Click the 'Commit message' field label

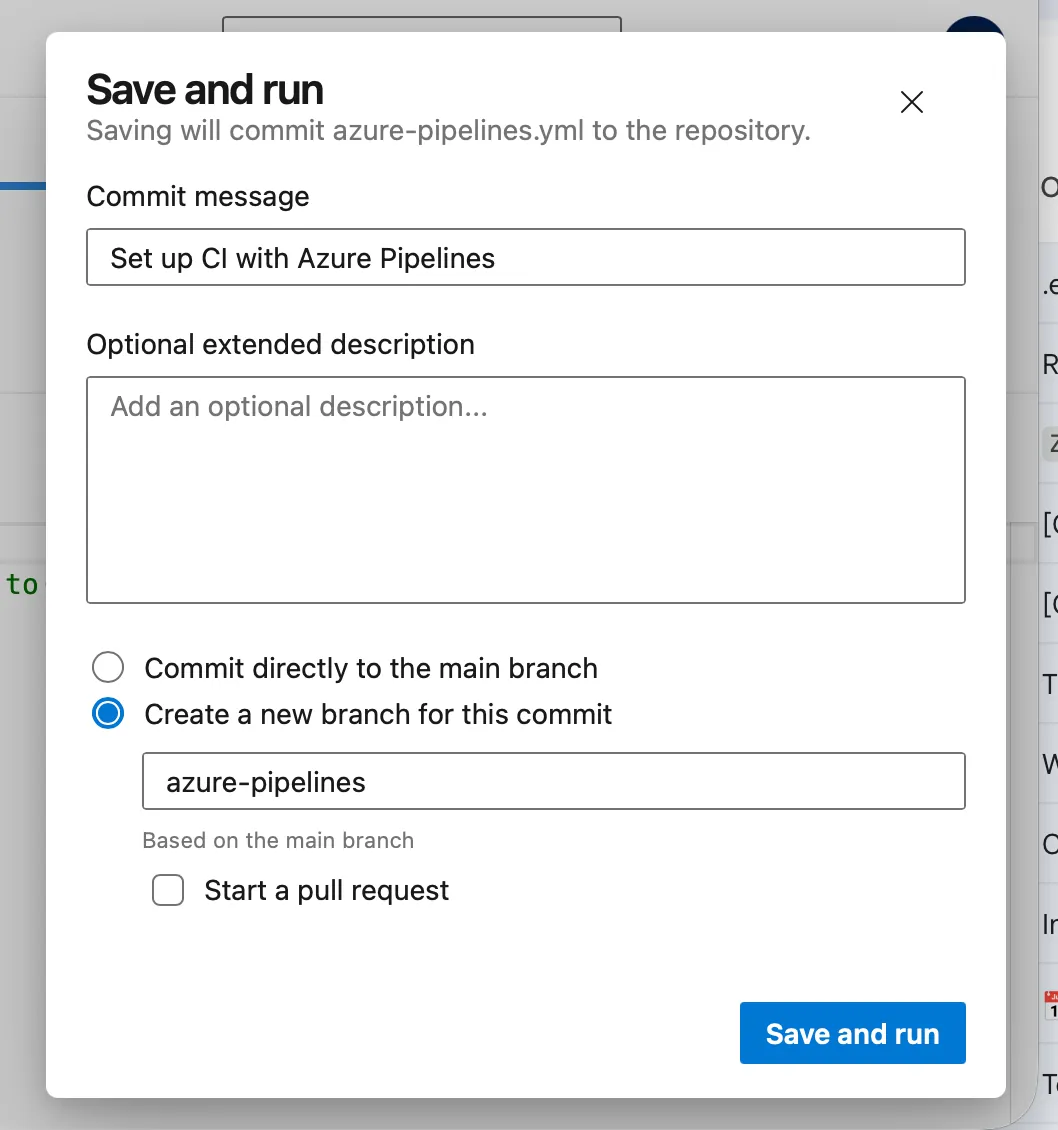click(198, 196)
